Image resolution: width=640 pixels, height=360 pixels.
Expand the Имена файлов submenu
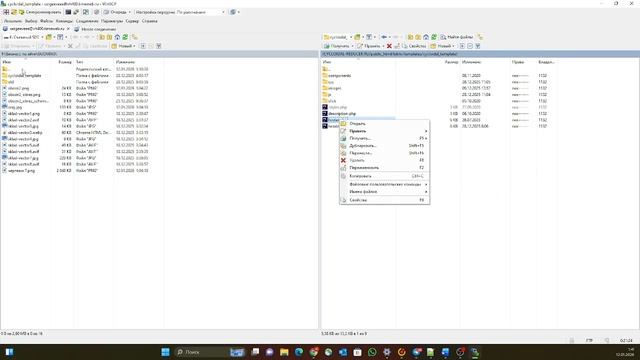(384, 191)
